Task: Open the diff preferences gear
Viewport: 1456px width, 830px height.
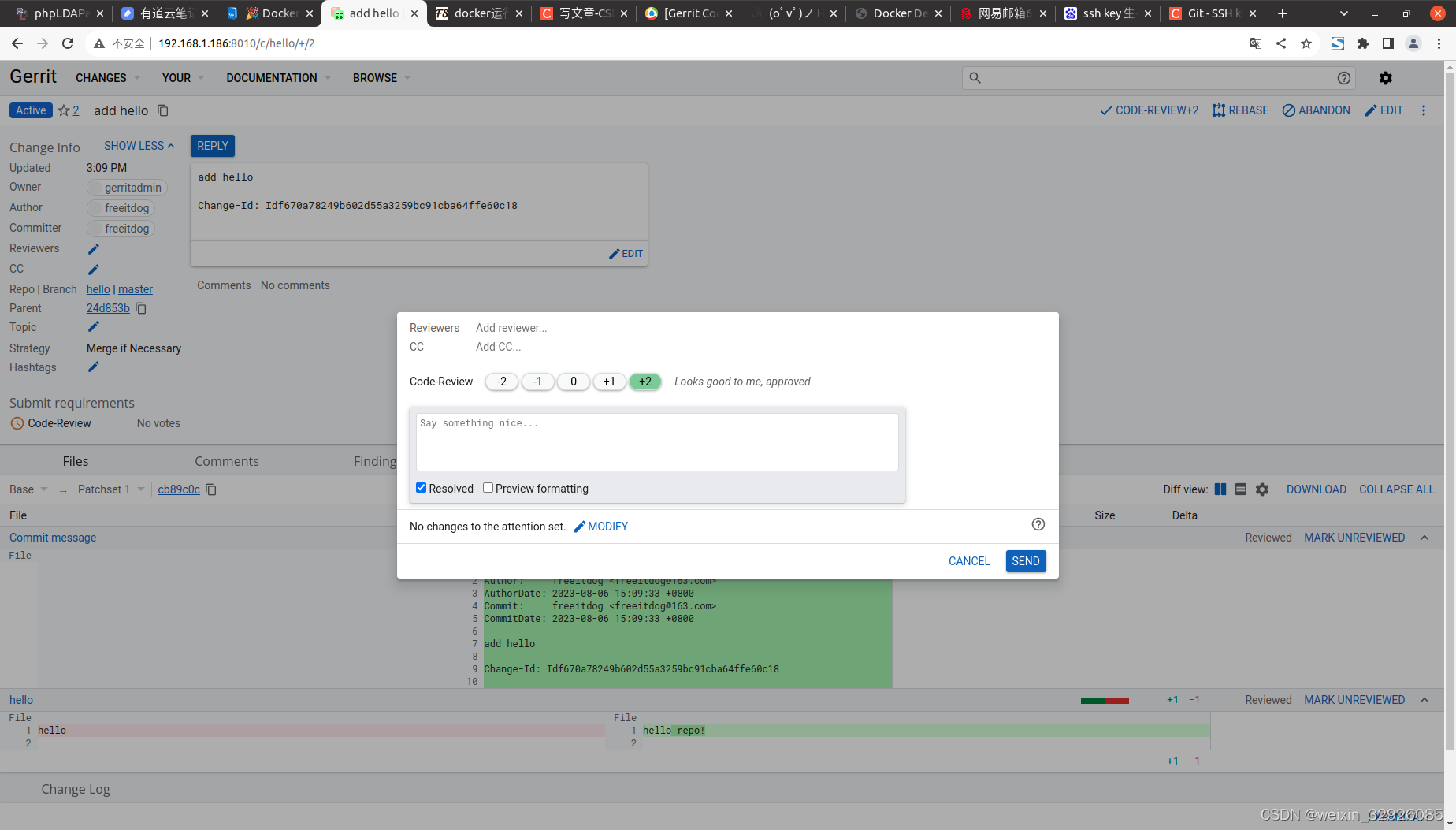Action: [1262, 489]
